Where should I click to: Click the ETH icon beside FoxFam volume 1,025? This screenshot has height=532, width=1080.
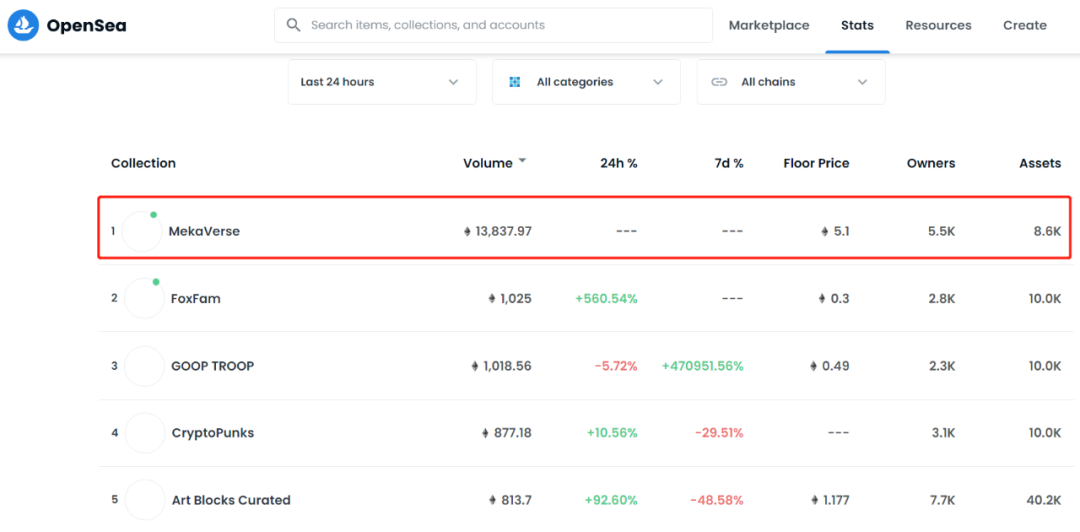click(492, 299)
